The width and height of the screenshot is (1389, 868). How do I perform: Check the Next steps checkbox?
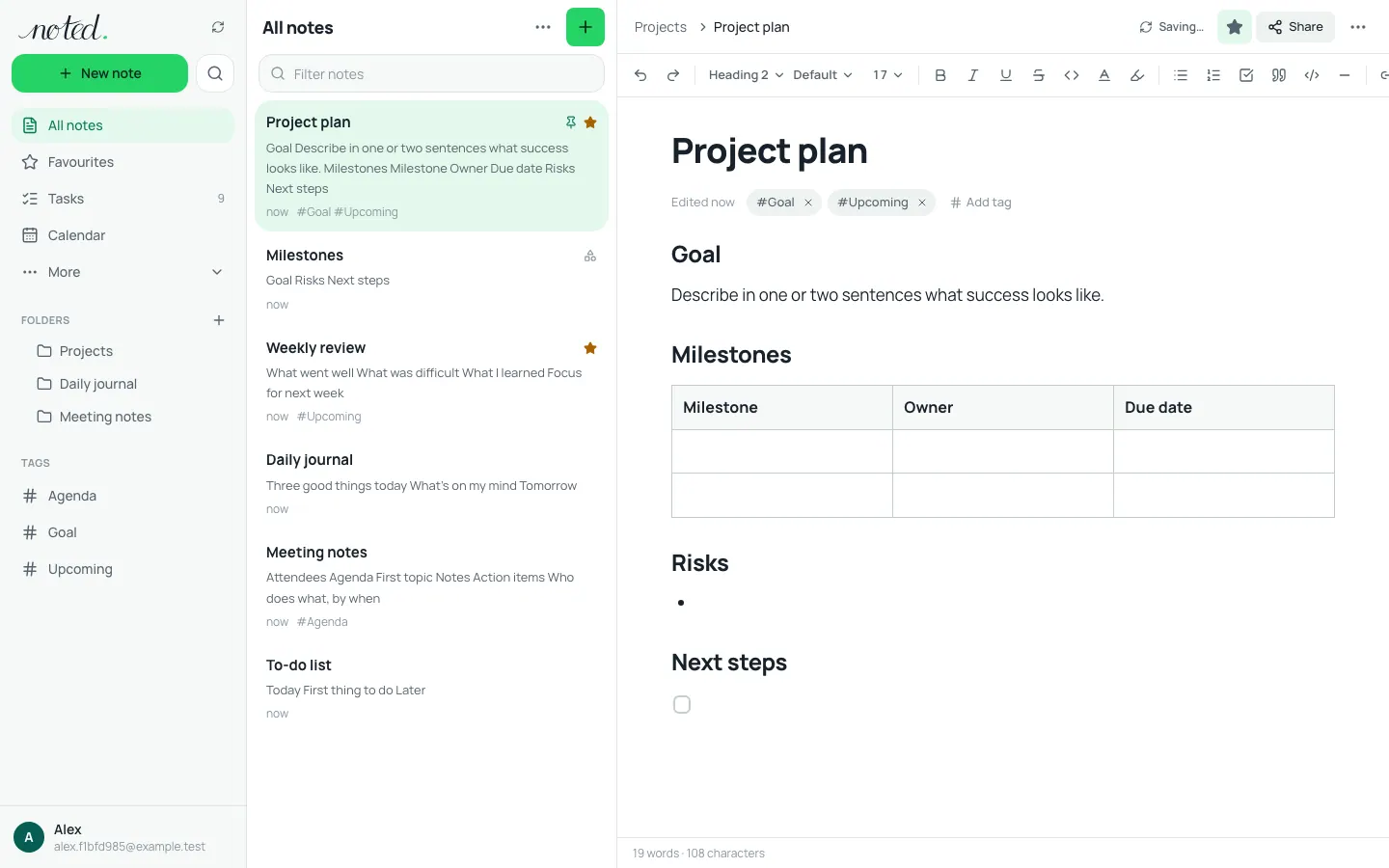(682, 705)
